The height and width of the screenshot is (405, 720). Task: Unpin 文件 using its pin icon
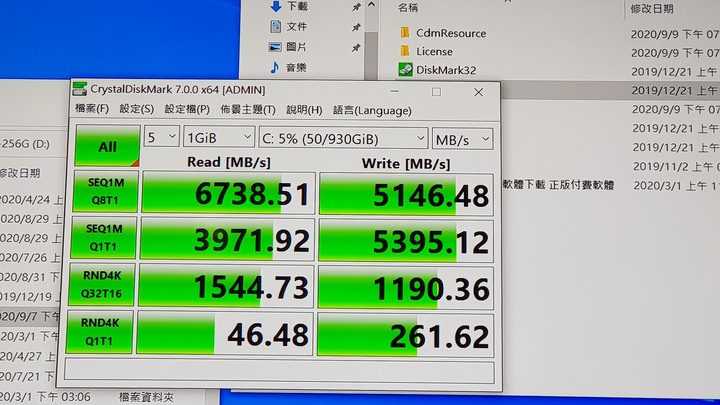coord(356,28)
